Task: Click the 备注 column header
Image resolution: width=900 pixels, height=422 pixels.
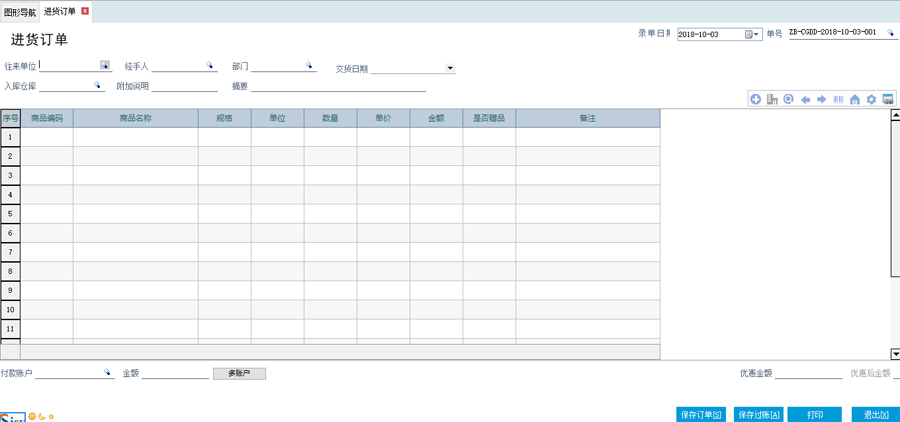Action: [588, 118]
